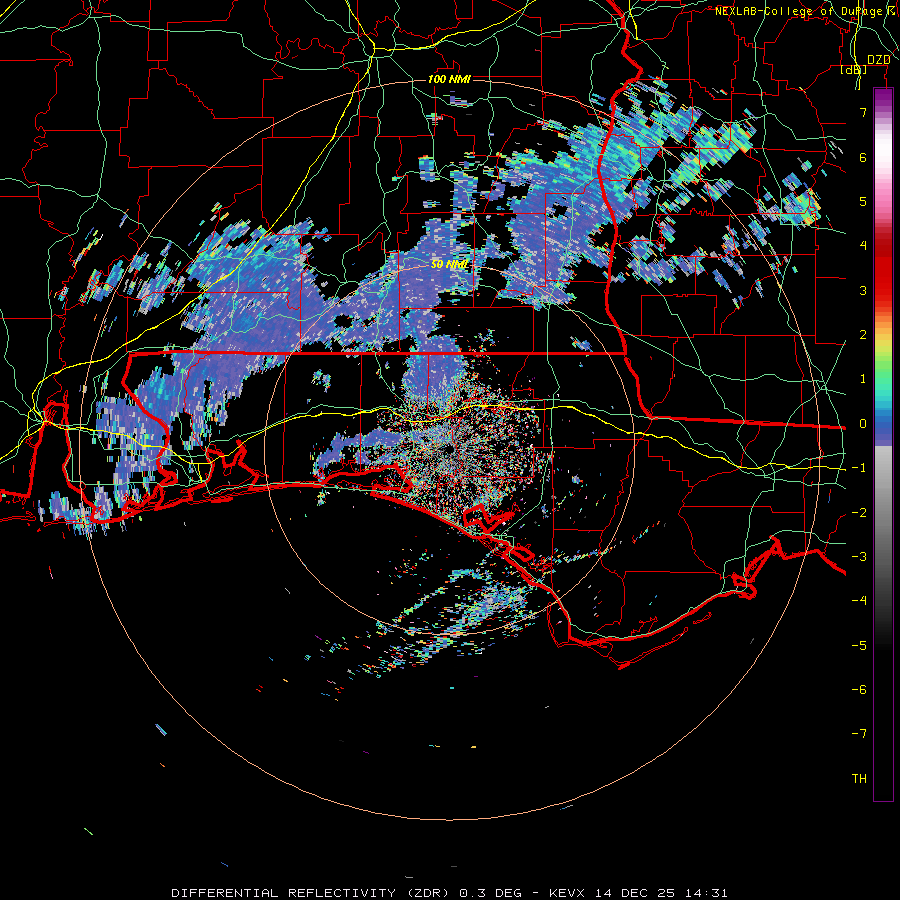This screenshot has height=900, width=900.
Task: Click the 3 value on color scale
Action: point(863,290)
